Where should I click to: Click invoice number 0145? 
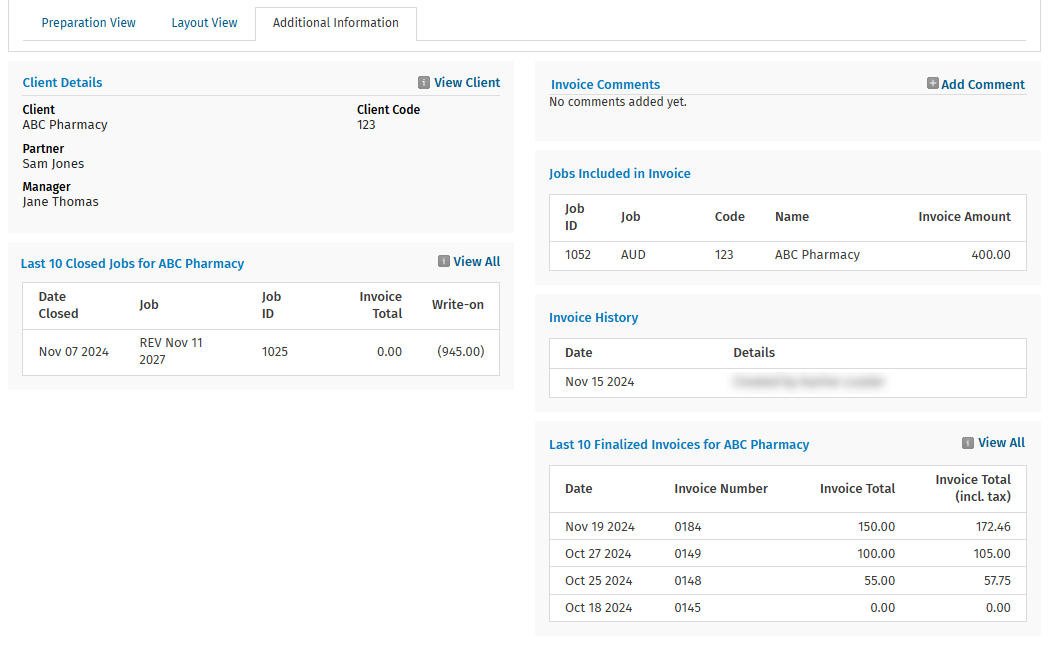(688, 608)
